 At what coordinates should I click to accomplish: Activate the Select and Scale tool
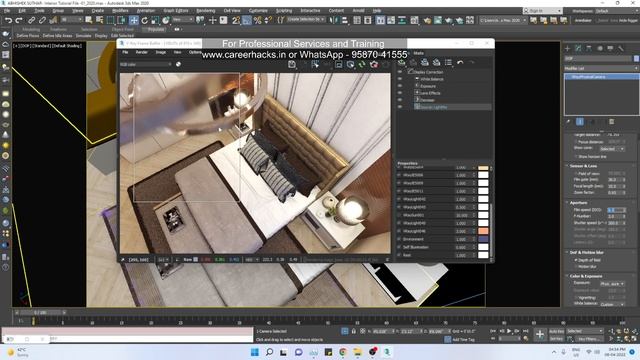point(155,20)
